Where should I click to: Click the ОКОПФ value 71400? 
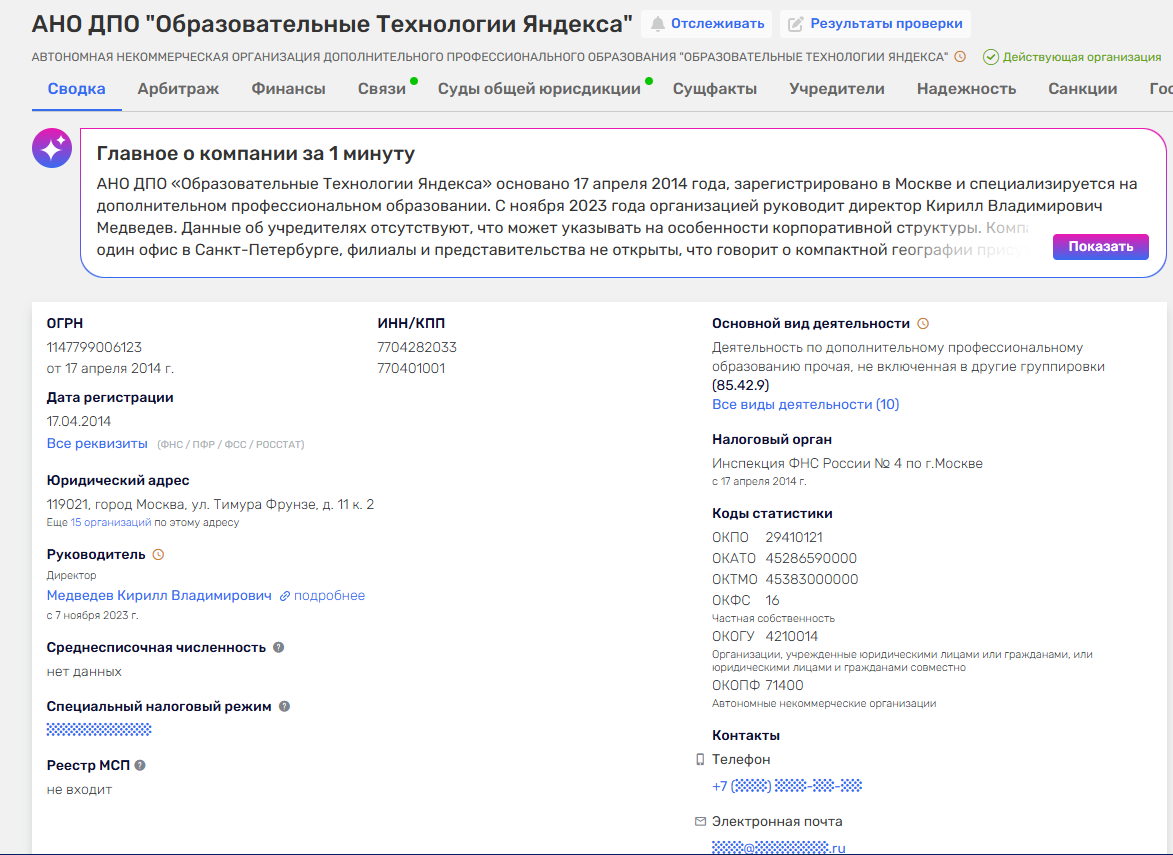click(784, 686)
